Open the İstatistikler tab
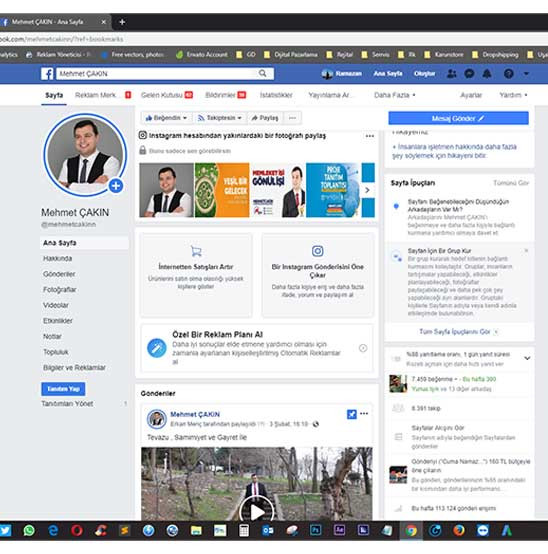Screen dimensions: 548x554 276,95
